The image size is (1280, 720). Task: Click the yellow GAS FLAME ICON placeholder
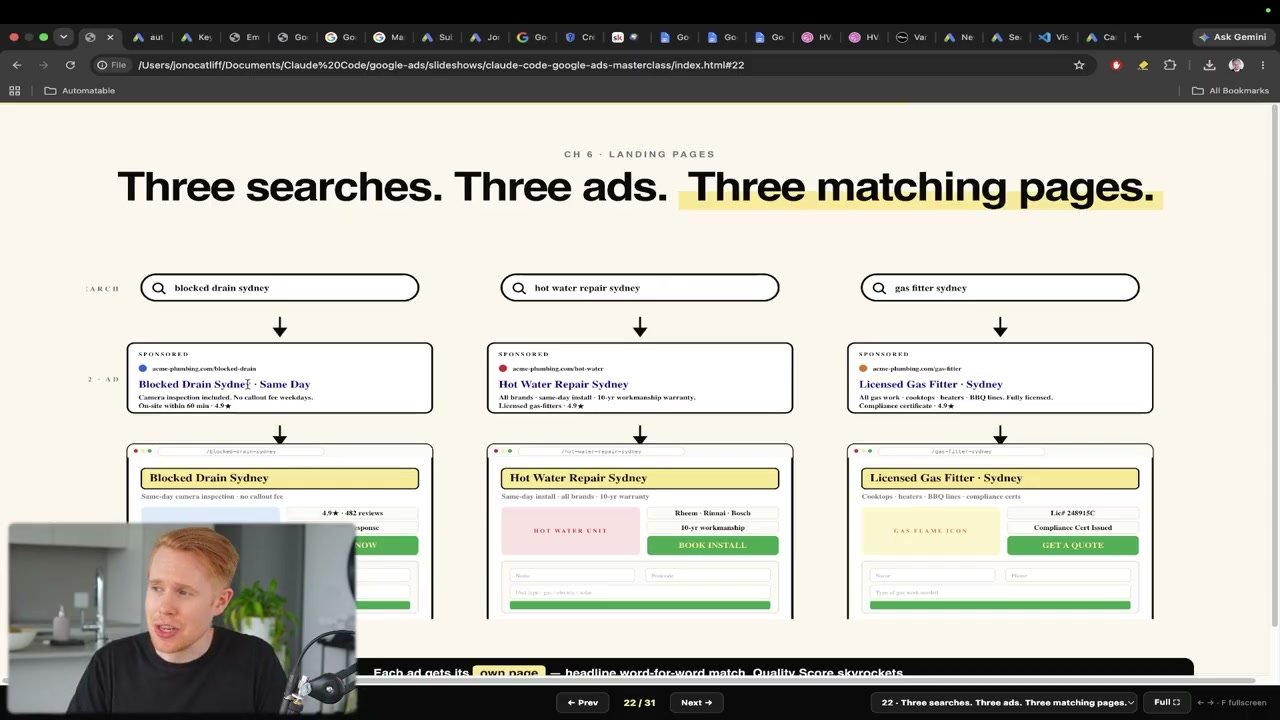930,530
